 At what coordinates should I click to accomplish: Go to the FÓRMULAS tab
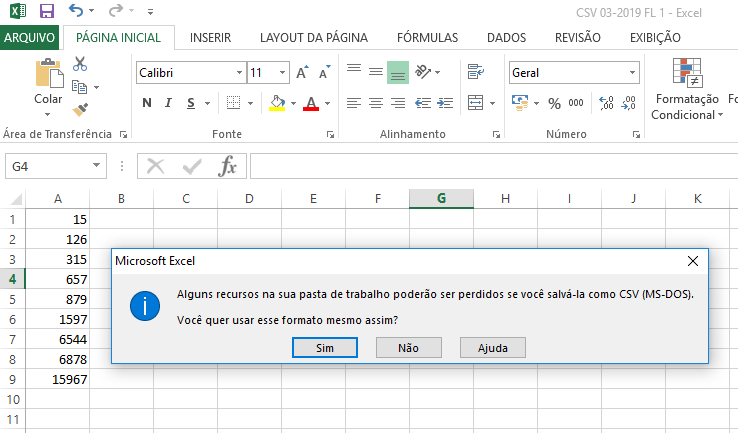[427, 37]
